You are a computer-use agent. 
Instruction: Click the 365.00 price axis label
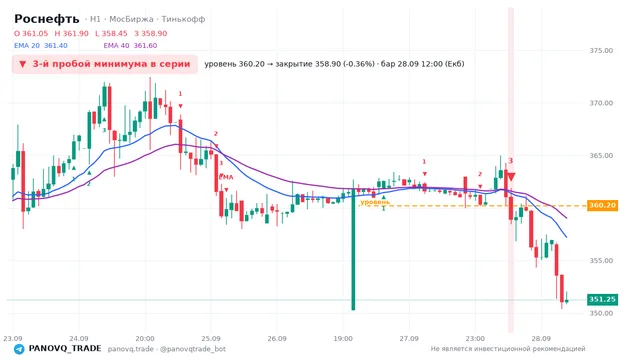(601, 156)
